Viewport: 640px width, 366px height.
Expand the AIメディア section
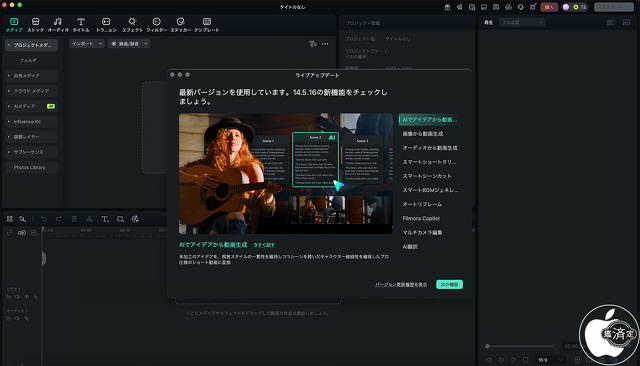[31, 106]
